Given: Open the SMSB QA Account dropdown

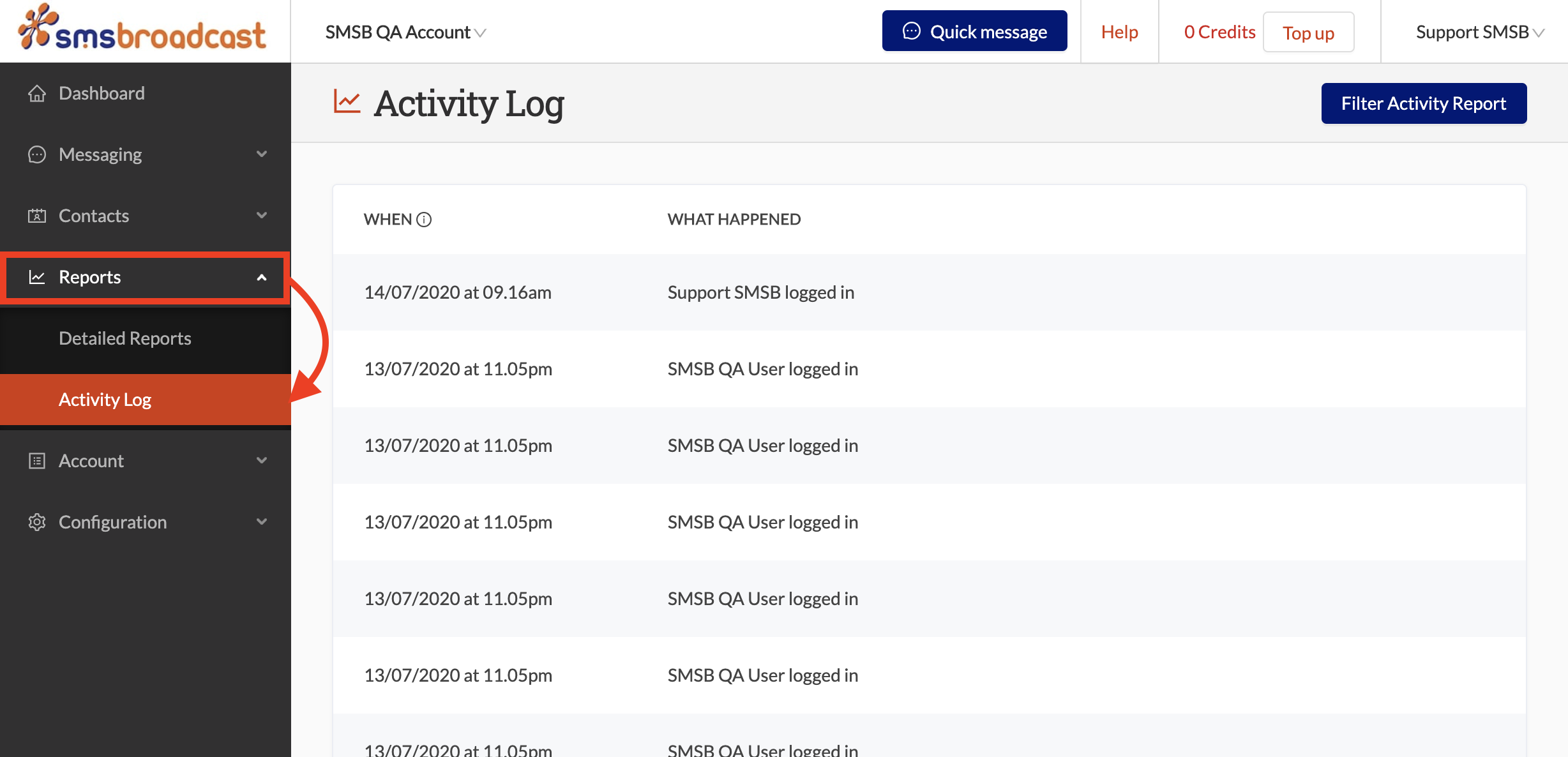Looking at the screenshot, I should pos(405,32).
